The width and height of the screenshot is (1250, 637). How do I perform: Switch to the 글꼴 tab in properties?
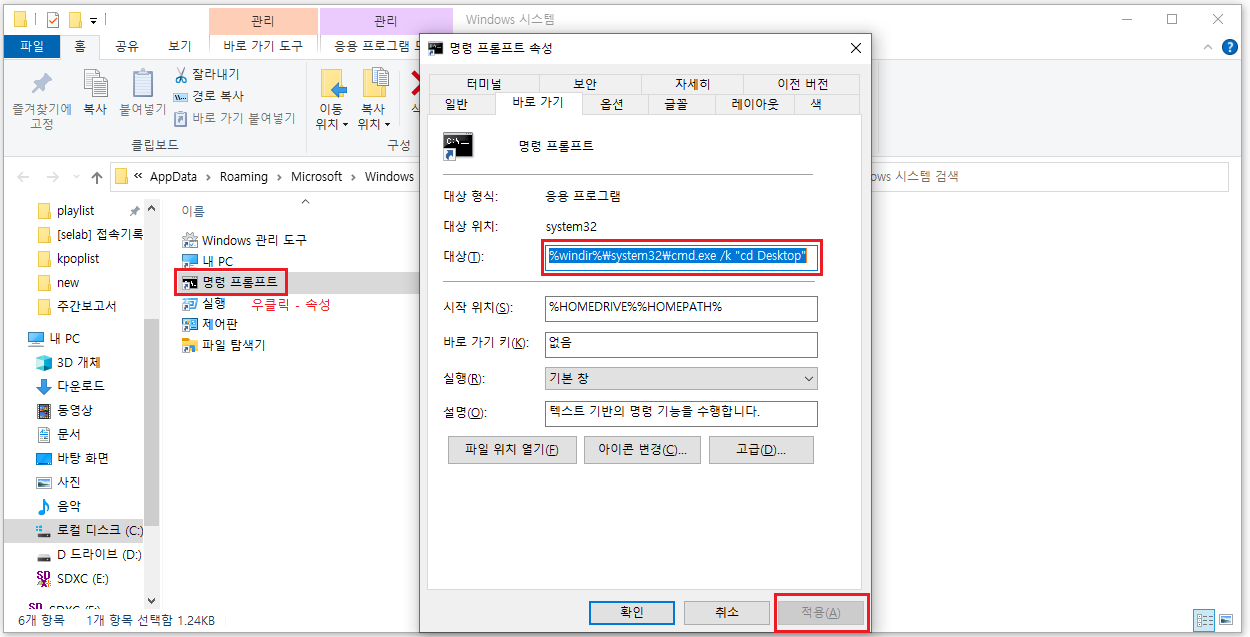point(681,104)
